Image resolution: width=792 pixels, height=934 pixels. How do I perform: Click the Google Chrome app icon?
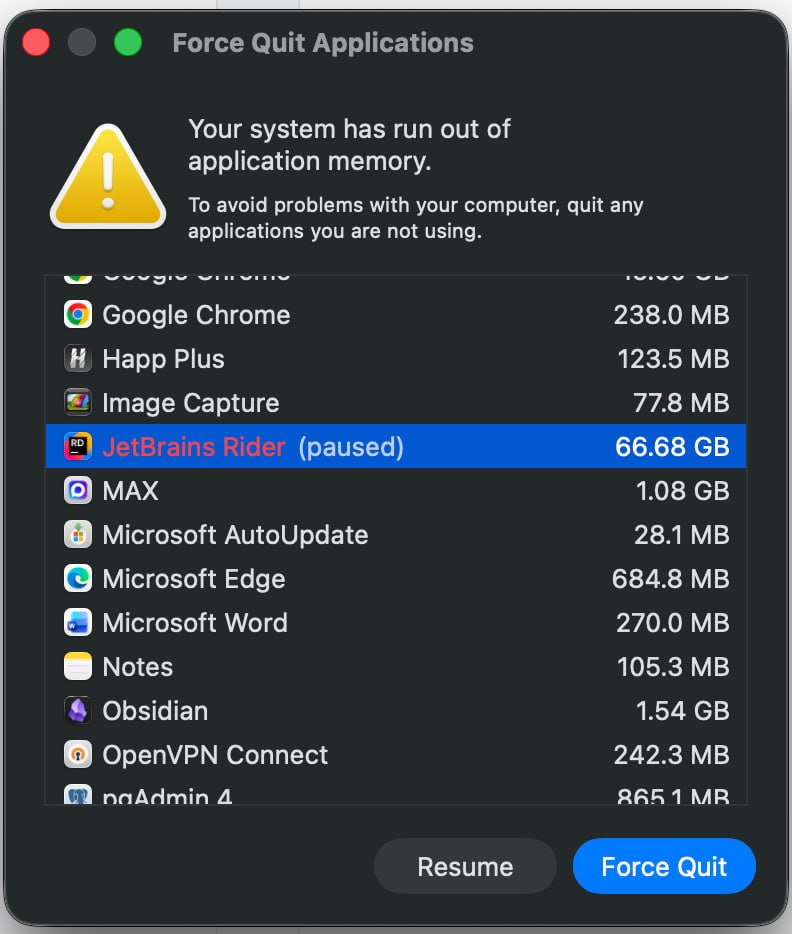[78, 315]
